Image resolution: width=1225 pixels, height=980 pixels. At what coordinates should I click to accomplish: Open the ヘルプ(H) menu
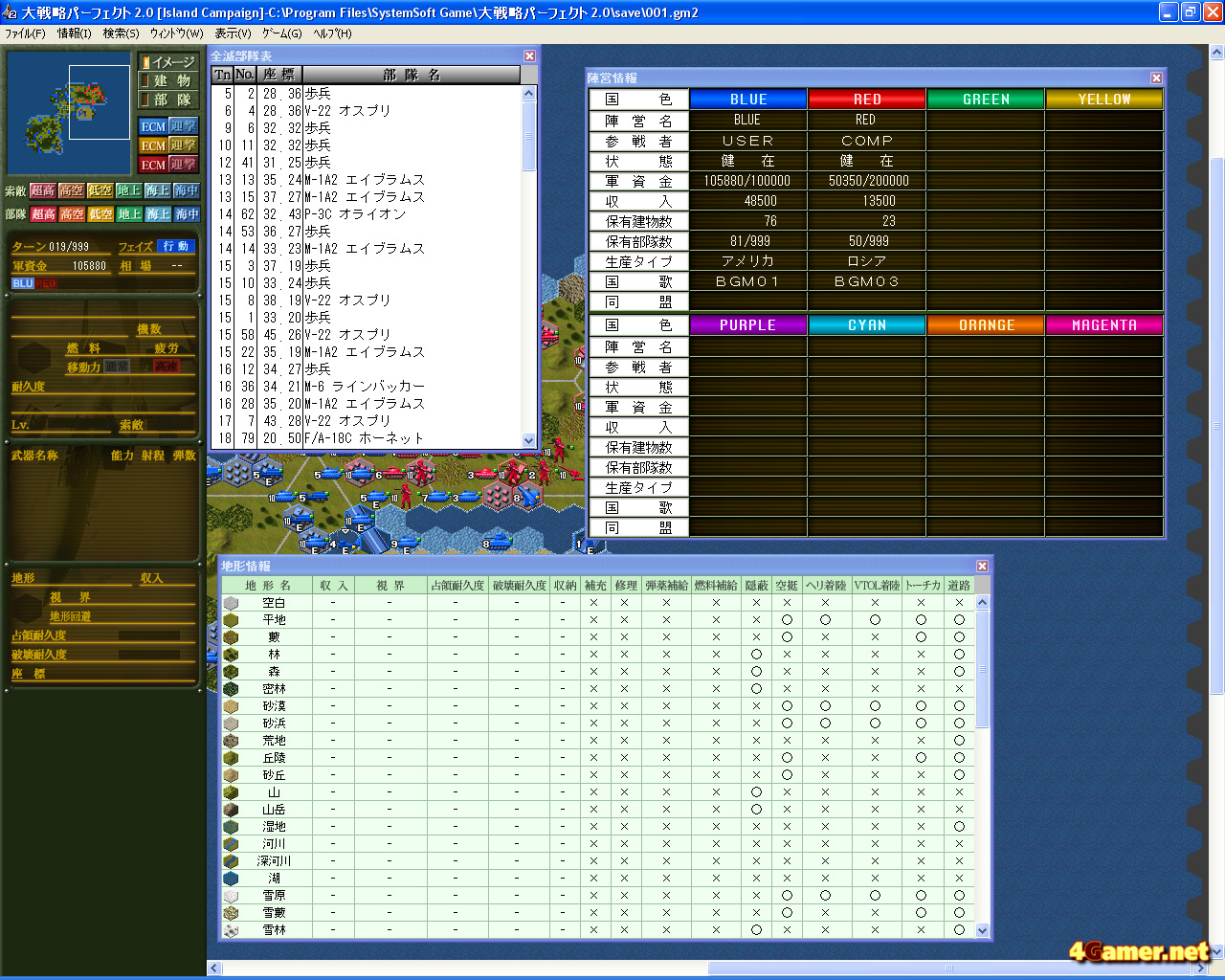click(x=333, y=33)
